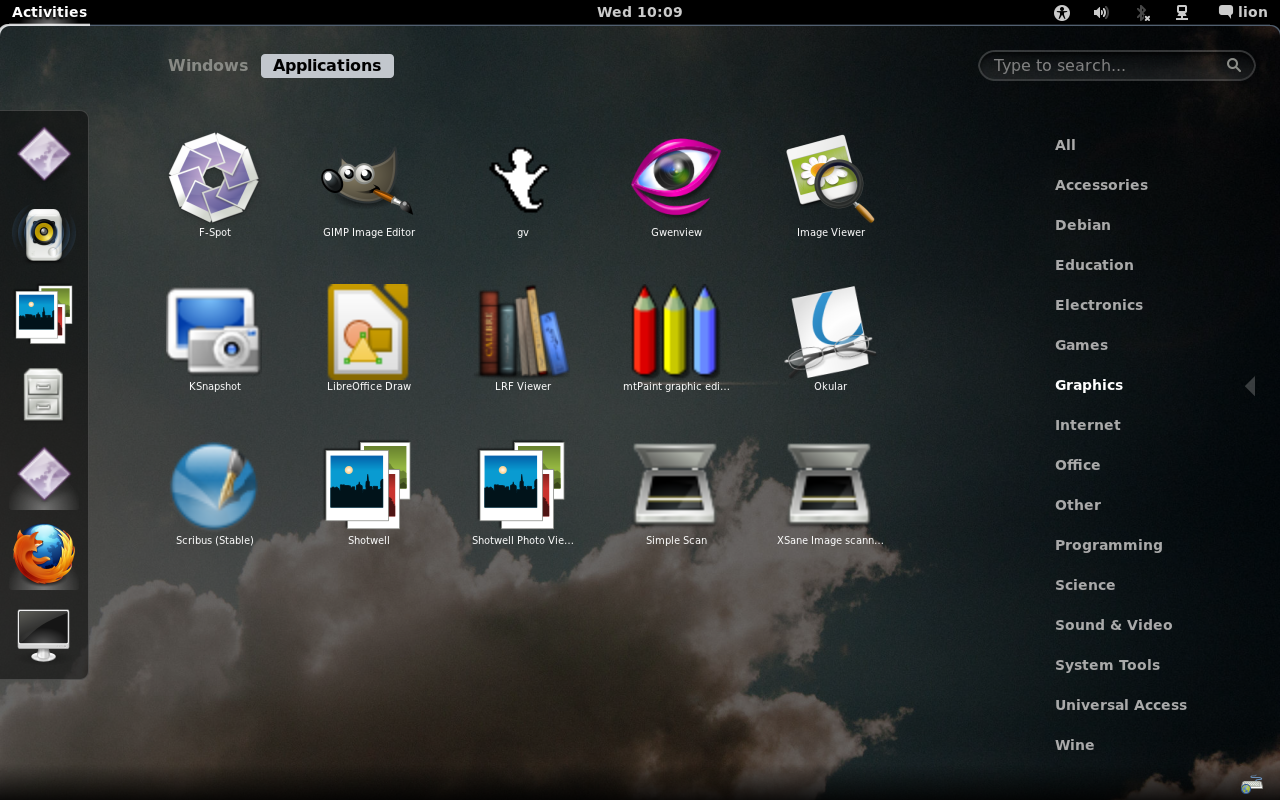This screenshot has height=800, width=1280.
Task: Switch to the Windows tab
Action: pos(208,65)
